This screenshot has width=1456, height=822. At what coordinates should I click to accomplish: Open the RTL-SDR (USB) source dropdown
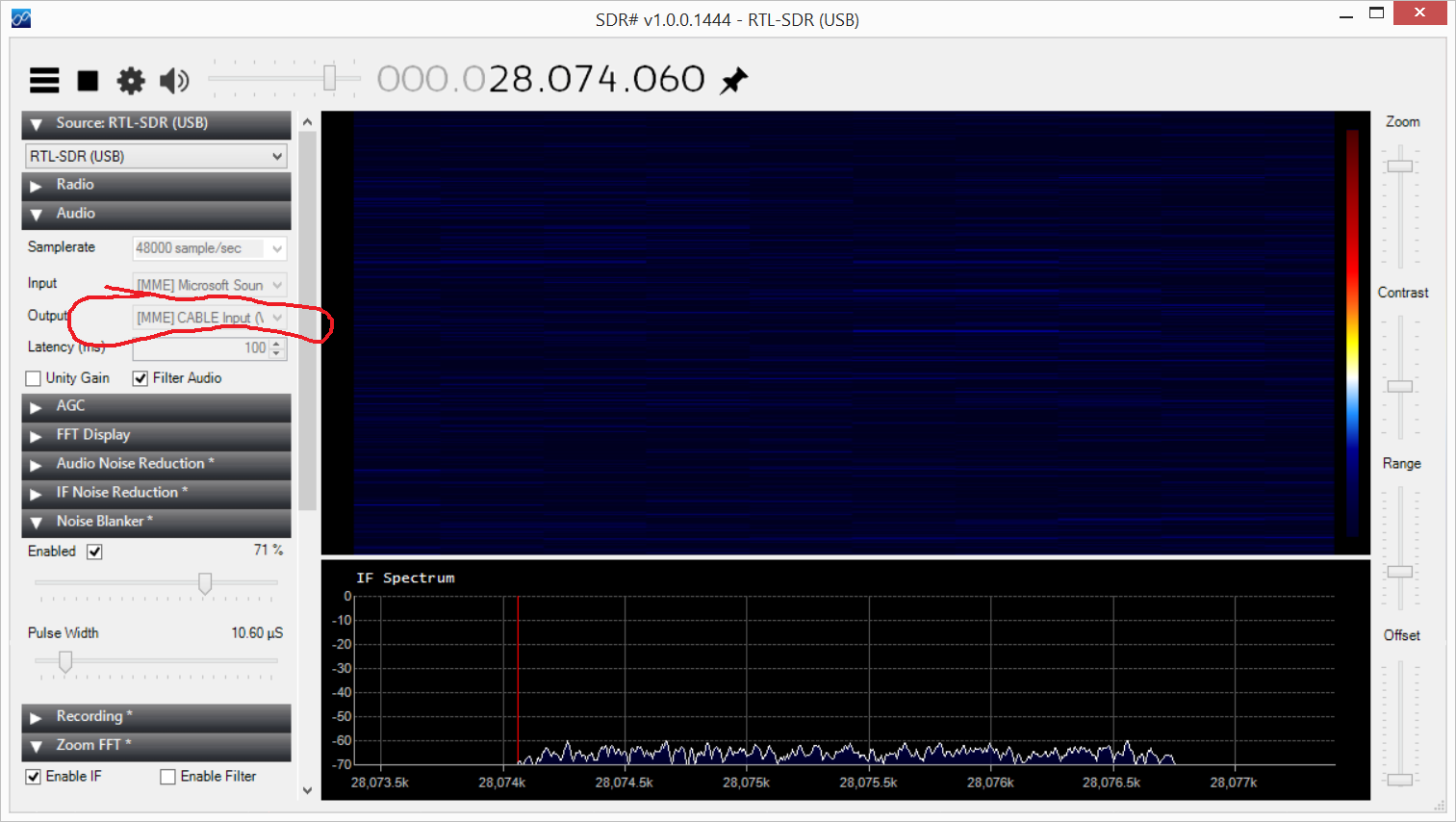[x=156, y=156]
